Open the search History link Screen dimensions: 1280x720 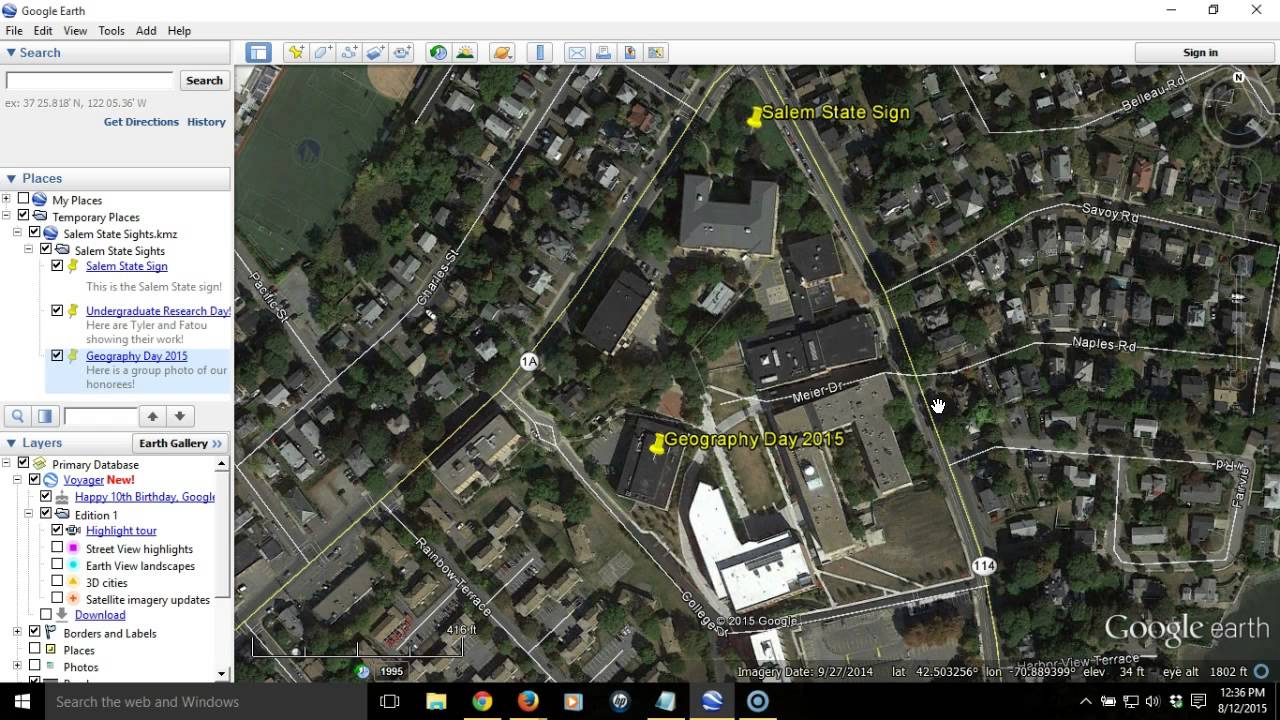pos(206,122)
